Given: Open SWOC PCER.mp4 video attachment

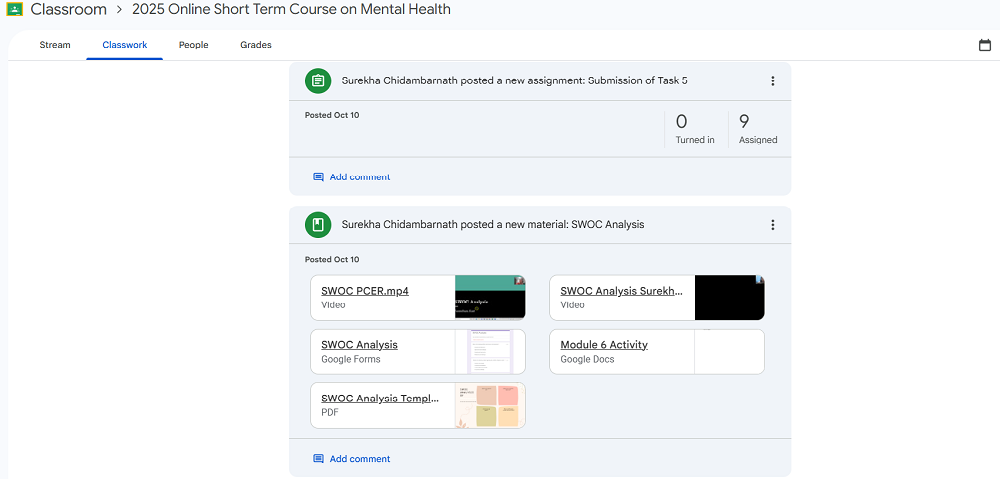Looking at the screenshot, I should [x=365, y=291].
